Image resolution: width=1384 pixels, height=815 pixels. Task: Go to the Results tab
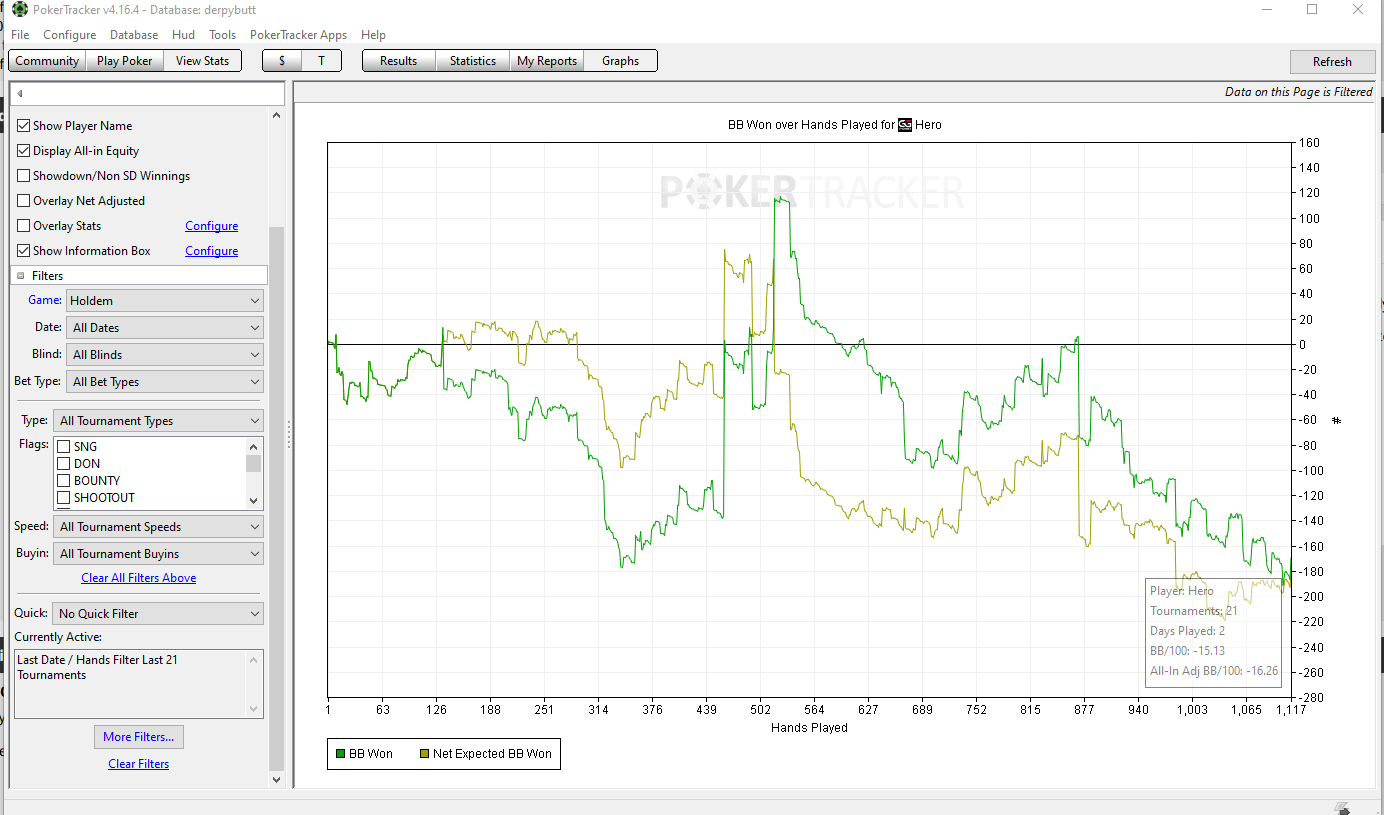coord(398,61)
